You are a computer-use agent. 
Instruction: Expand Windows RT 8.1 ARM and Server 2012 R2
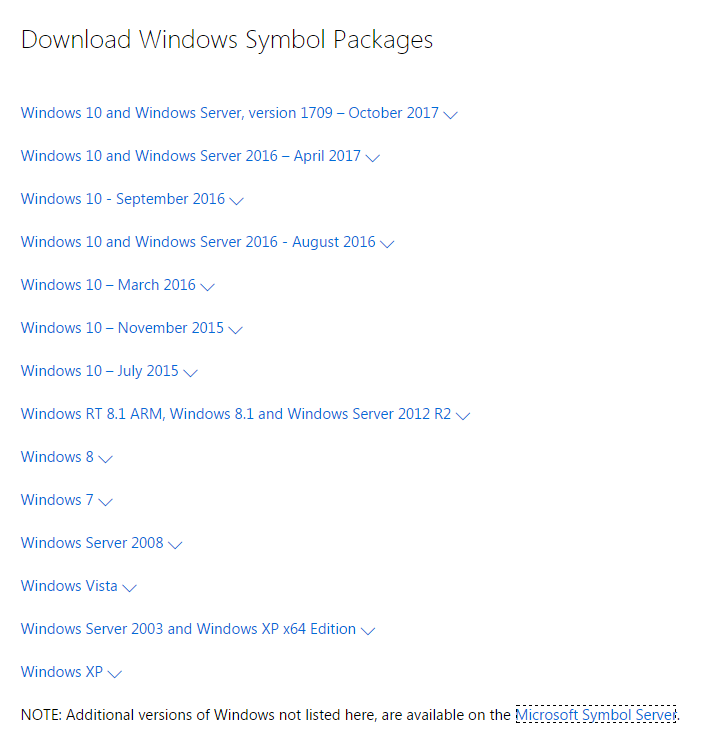[x=245, y=414]
